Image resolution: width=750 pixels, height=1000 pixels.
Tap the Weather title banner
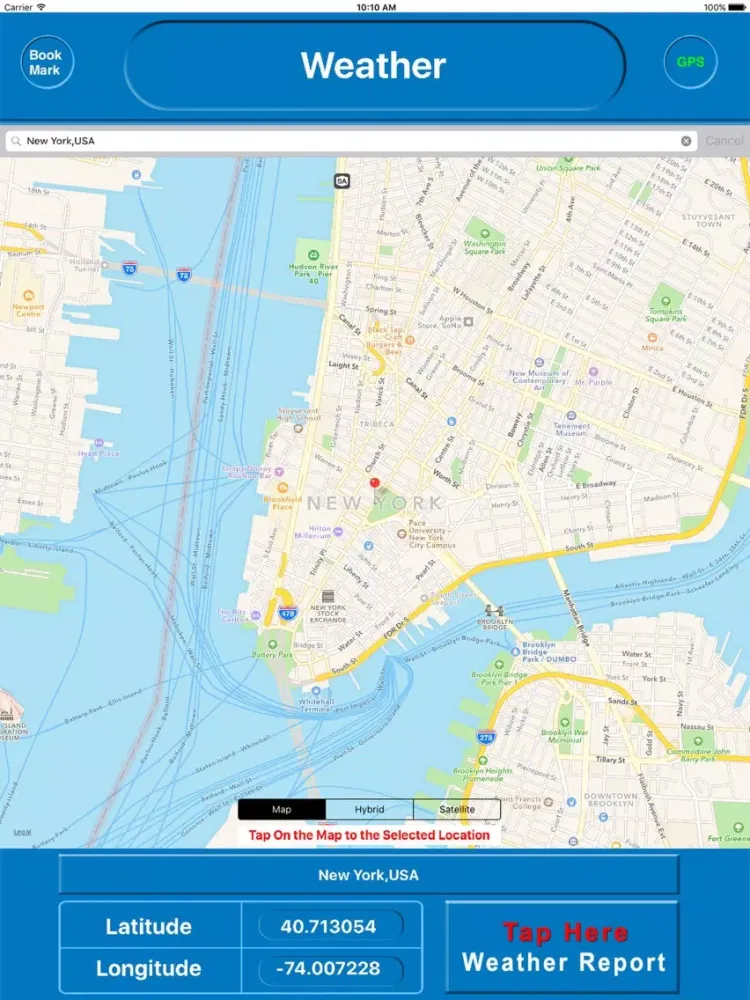(x=375, y=65)
